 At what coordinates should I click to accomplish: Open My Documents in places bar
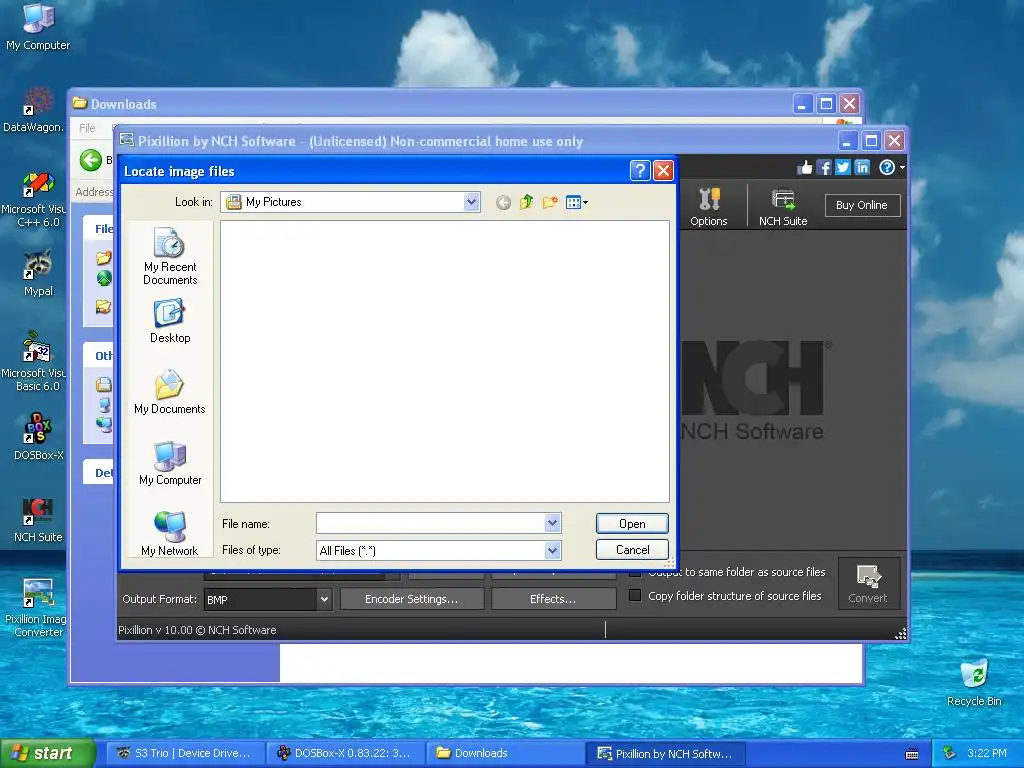[x=170, y=392]
